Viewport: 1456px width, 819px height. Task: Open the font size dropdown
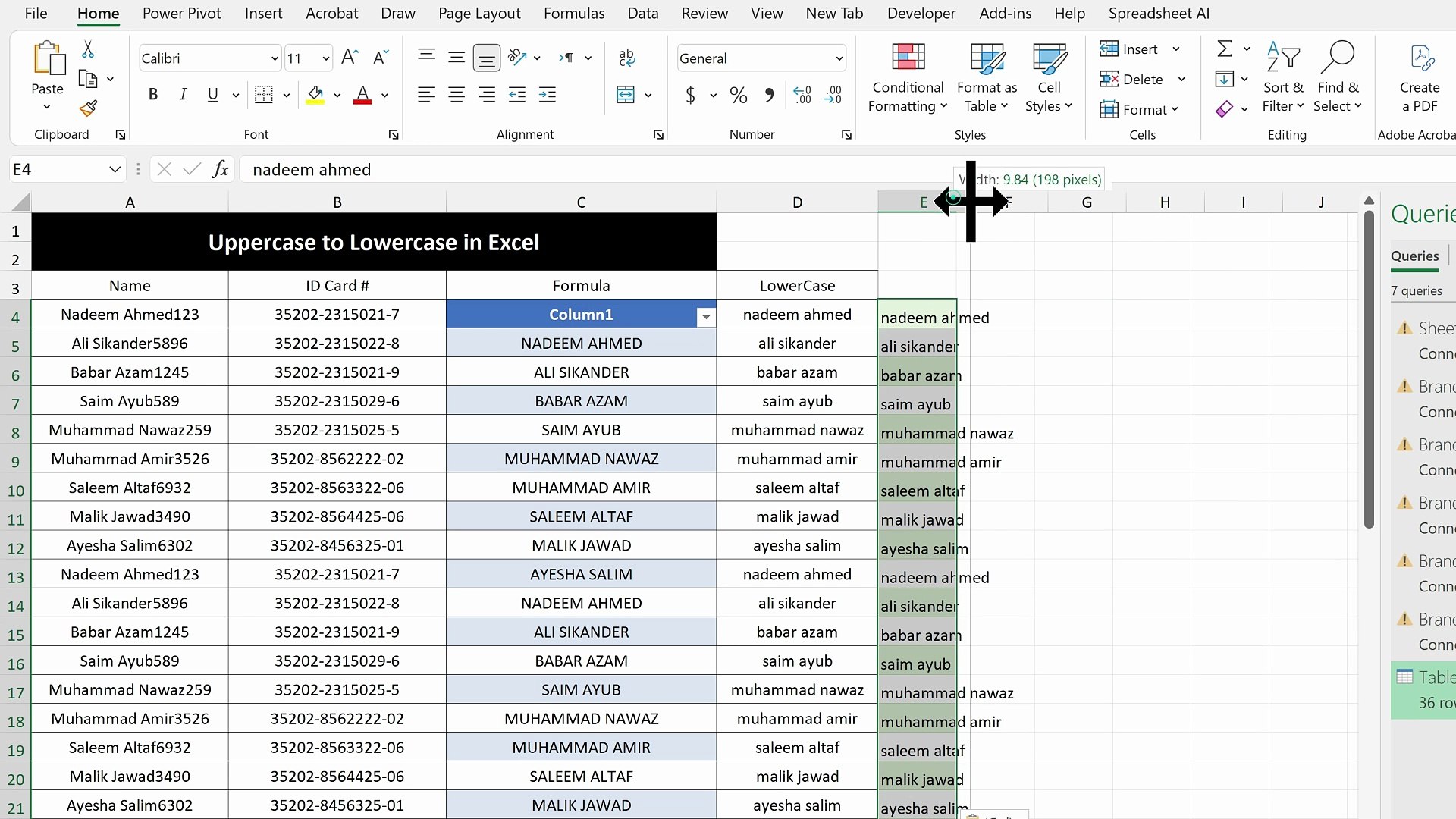[325, 58]
